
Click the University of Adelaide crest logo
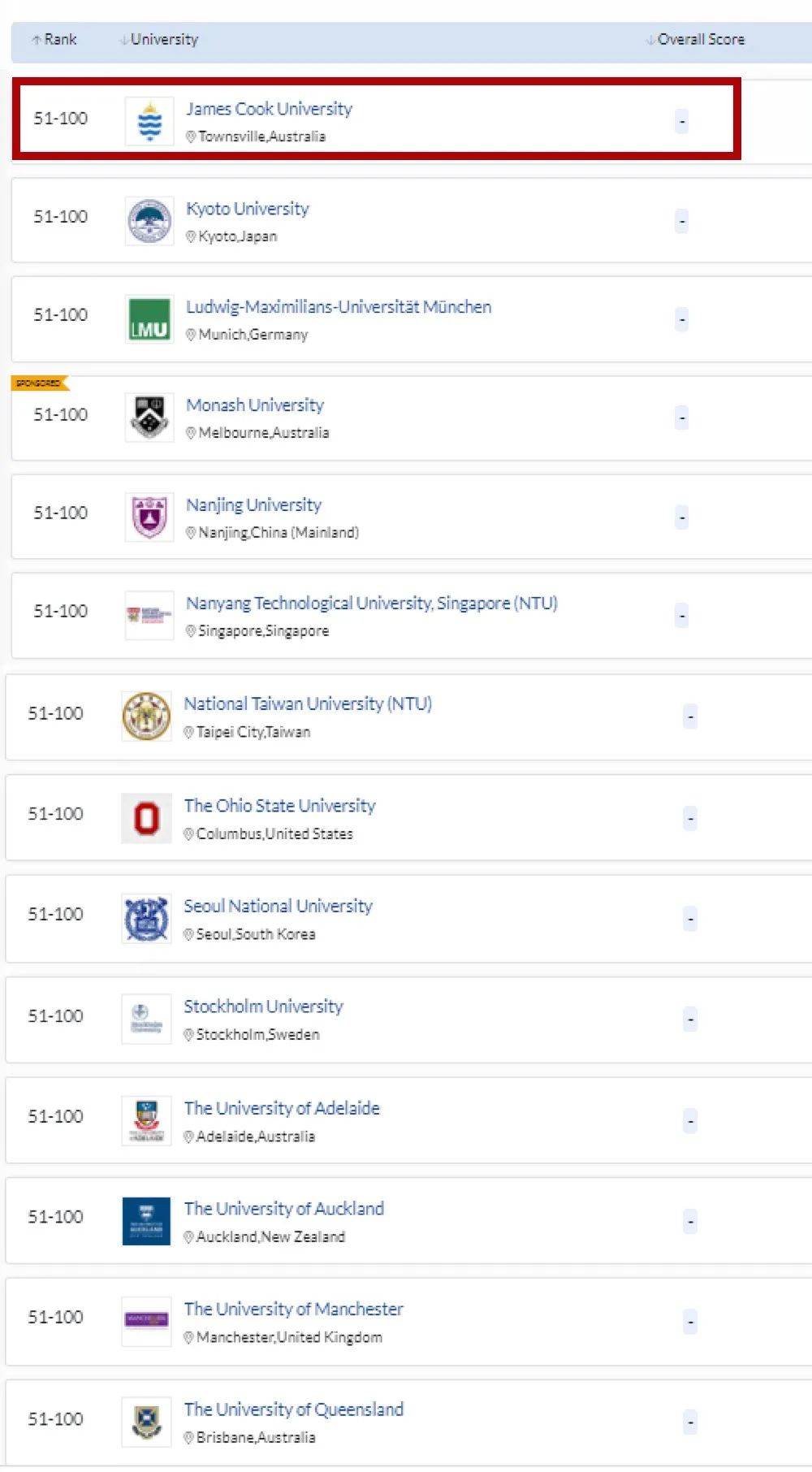click(x=146, y=1120)
